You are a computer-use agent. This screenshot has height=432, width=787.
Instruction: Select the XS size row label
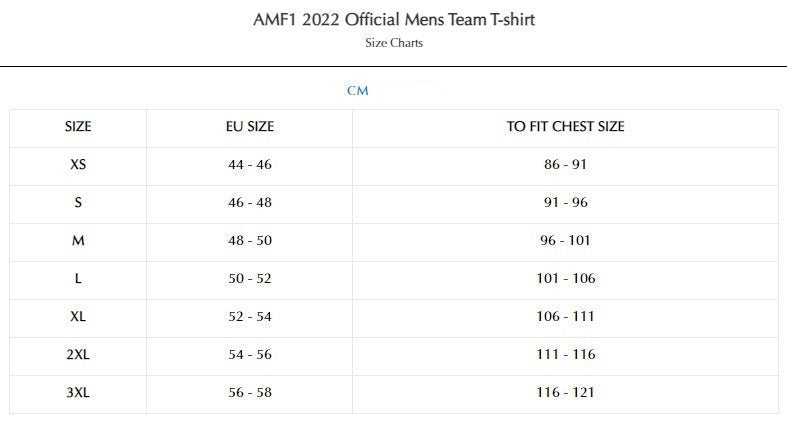pyautogui.click(x=78, y=164)
